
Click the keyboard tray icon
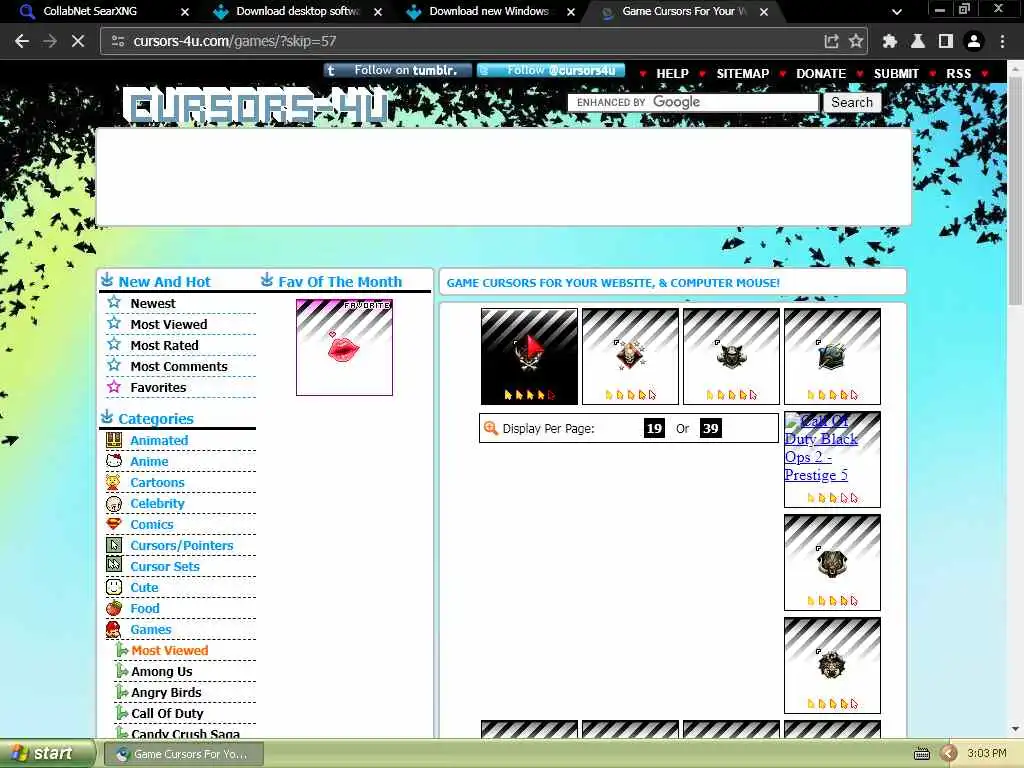(921, 754)
